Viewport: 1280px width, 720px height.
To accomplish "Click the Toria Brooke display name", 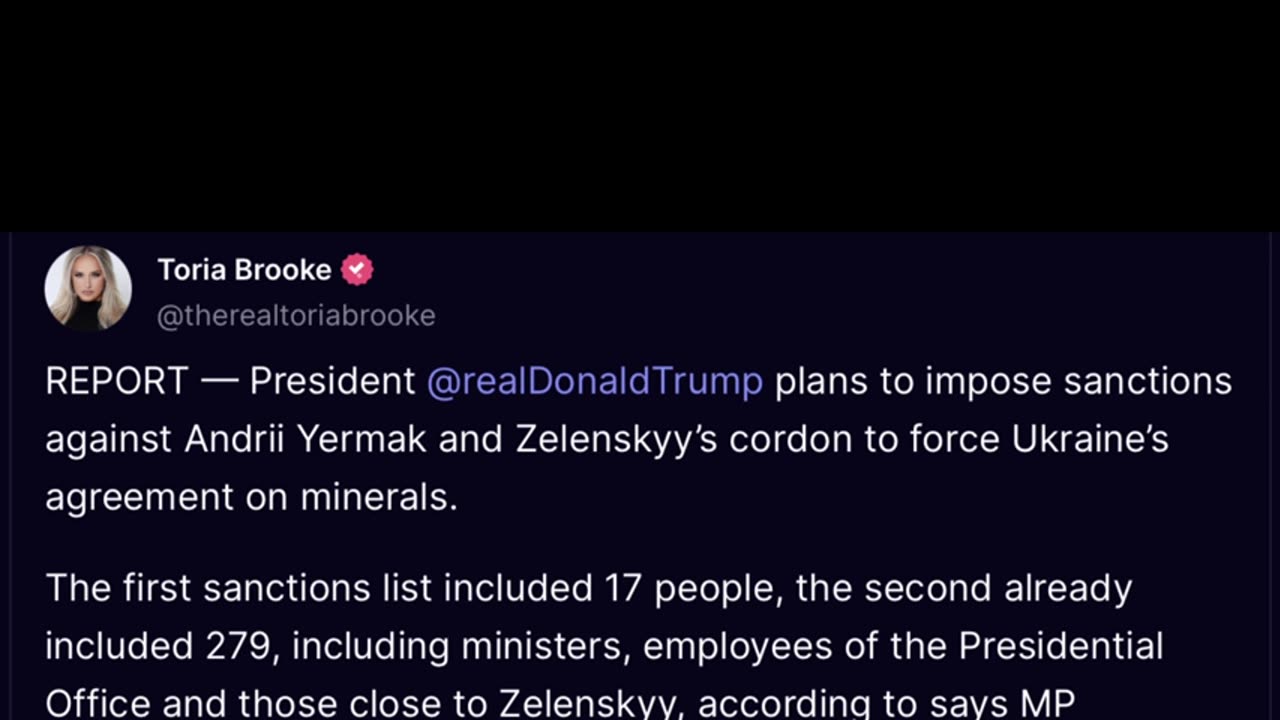I will coord(244,270).
